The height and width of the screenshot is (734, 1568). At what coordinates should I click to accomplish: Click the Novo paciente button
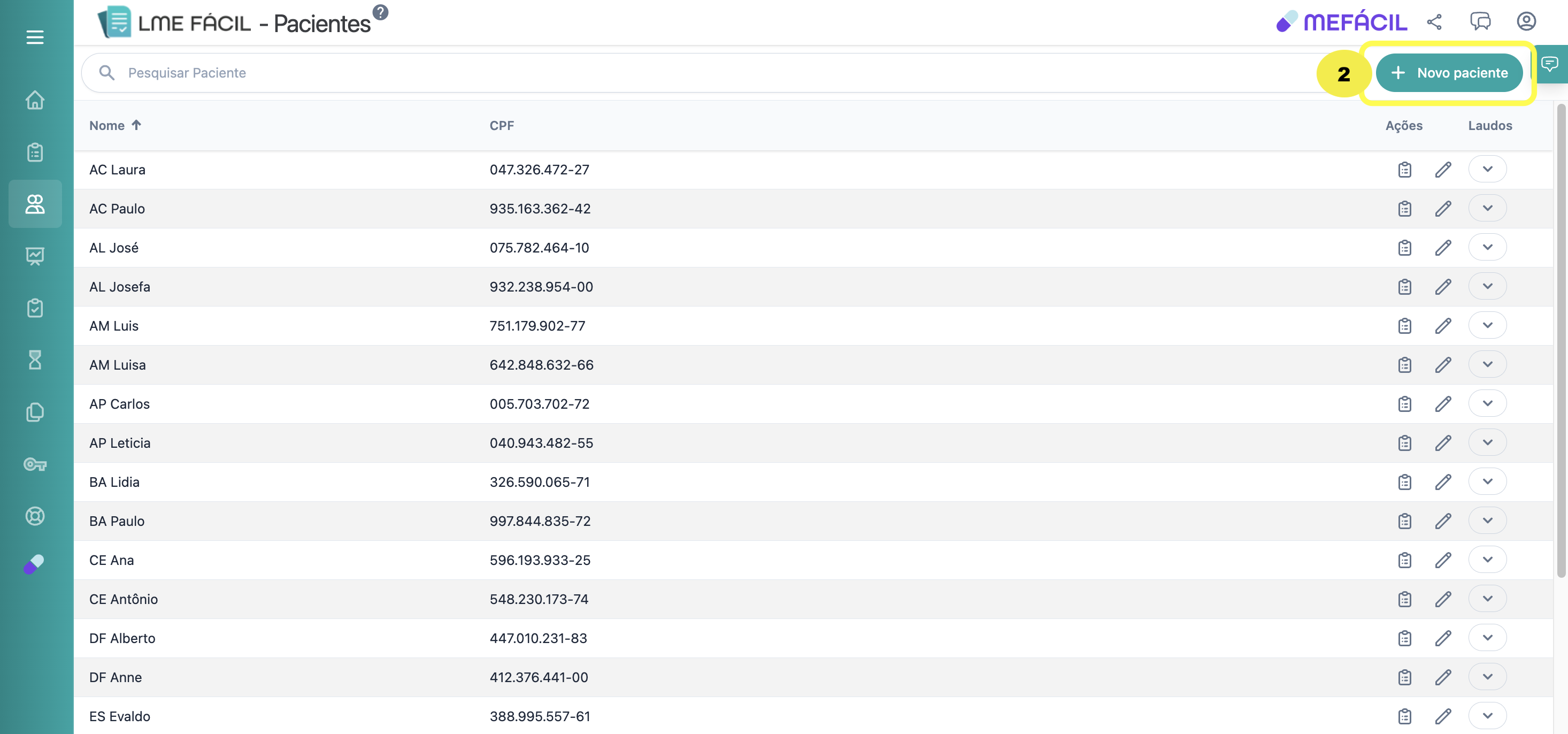[x=1449, y=73]
